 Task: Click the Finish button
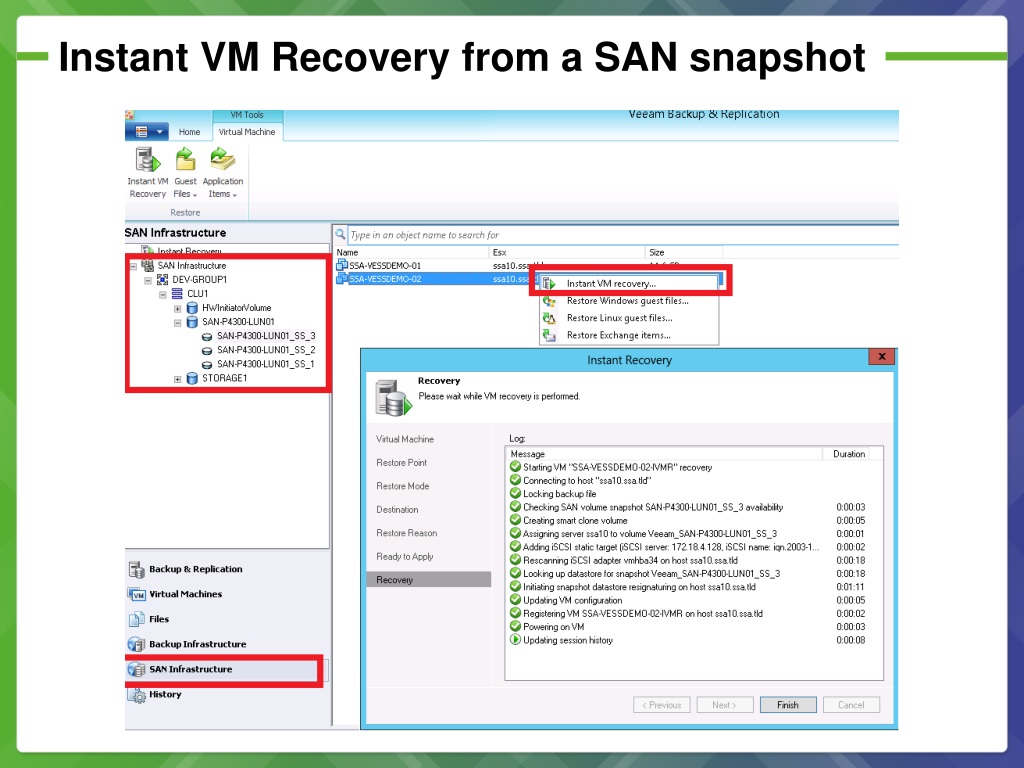tap(788, 705)
